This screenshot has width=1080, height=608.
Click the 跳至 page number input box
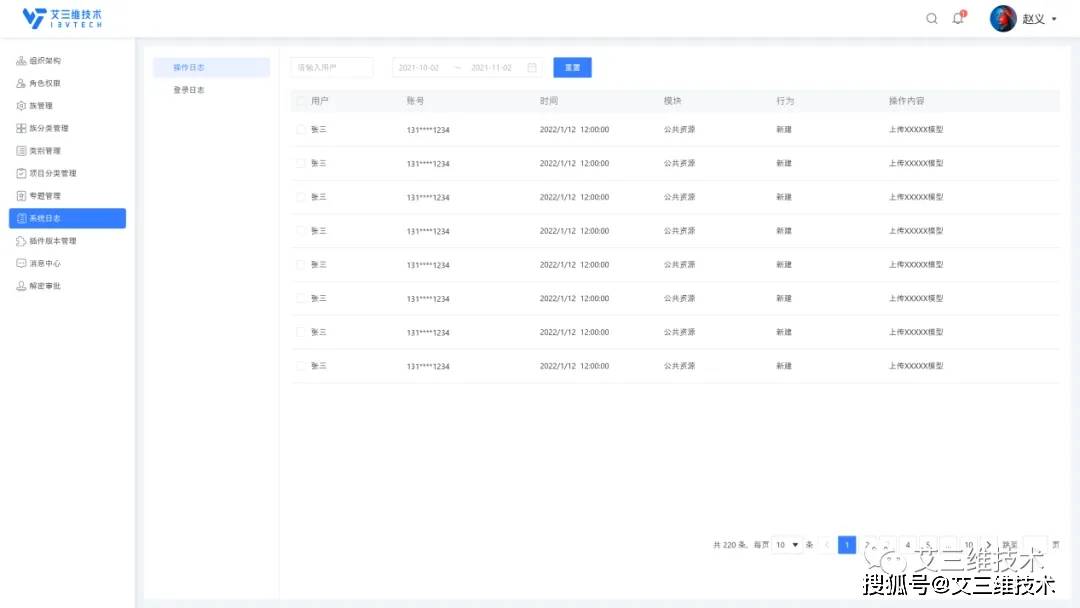(1035, 545)
